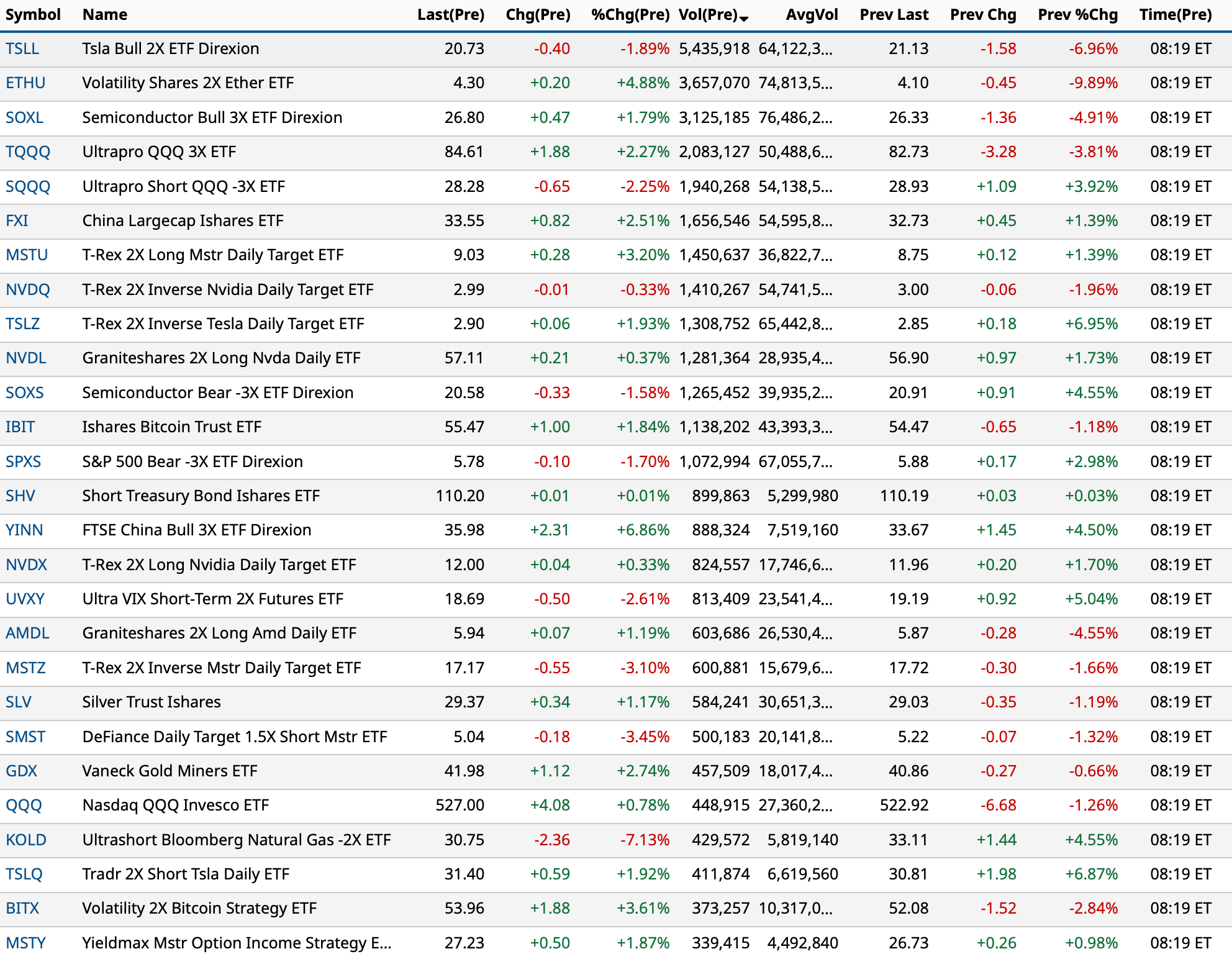Click the Prev %Chg column header
1232x954 pixels.
pos(1077,15)
